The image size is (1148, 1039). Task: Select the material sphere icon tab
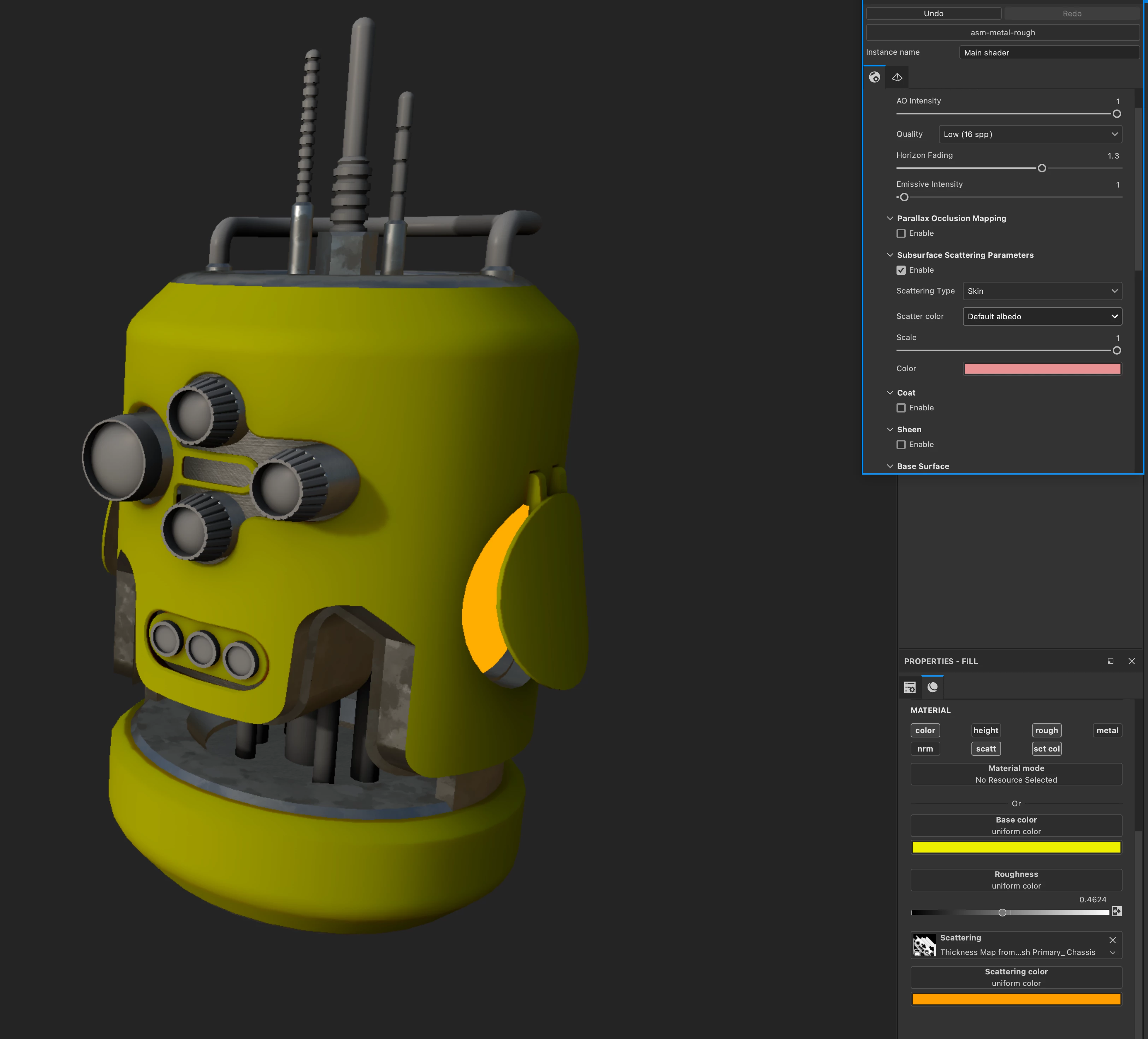tap(932, 687)
